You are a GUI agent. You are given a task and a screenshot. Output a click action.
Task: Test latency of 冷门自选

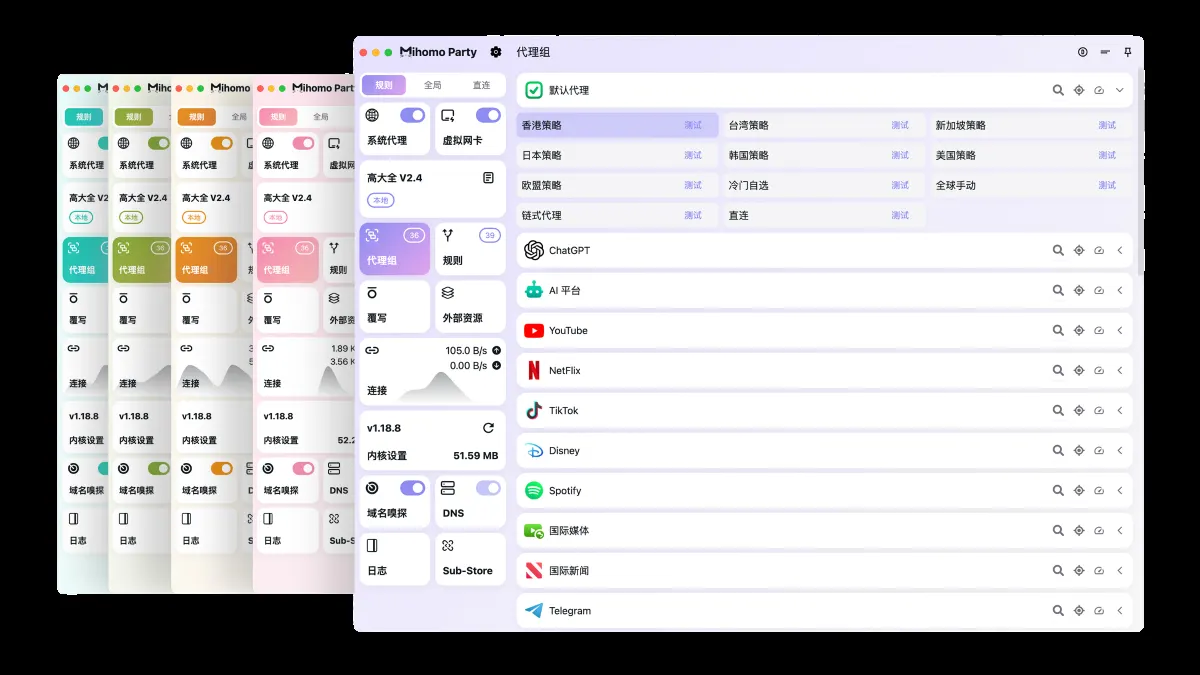pos(900,185)
